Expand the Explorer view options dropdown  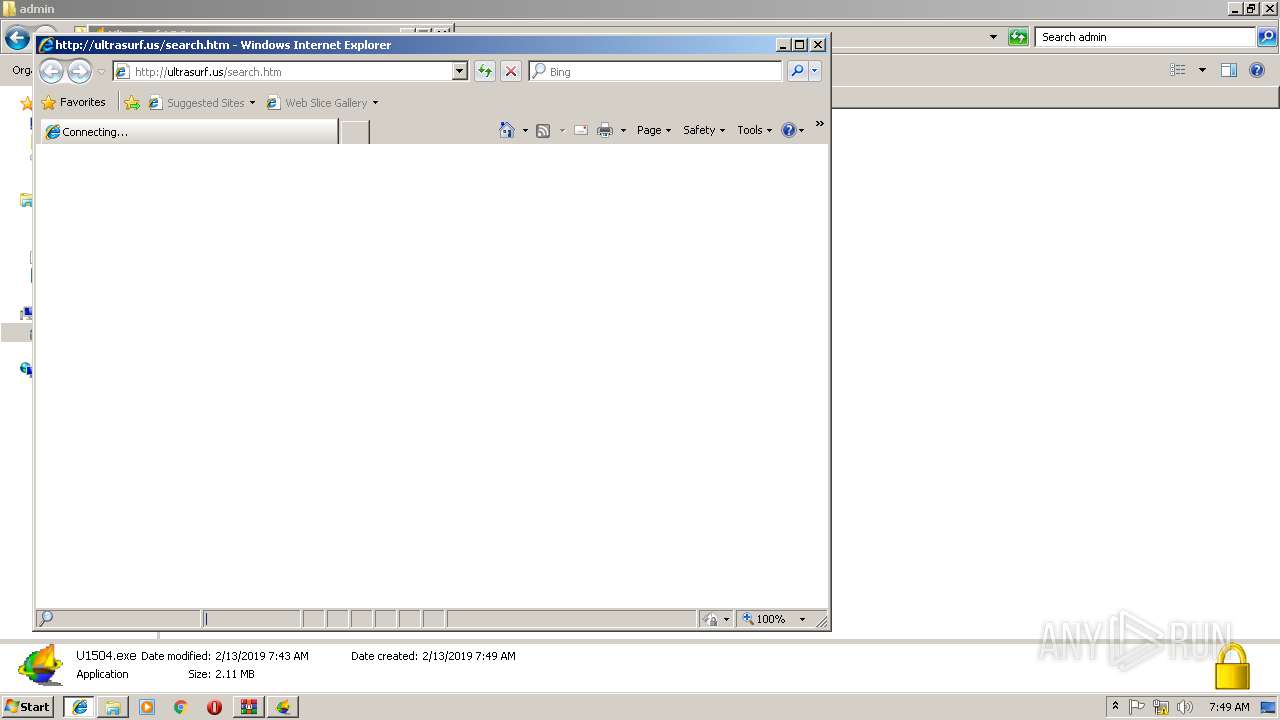click(x=1202, y=70)
